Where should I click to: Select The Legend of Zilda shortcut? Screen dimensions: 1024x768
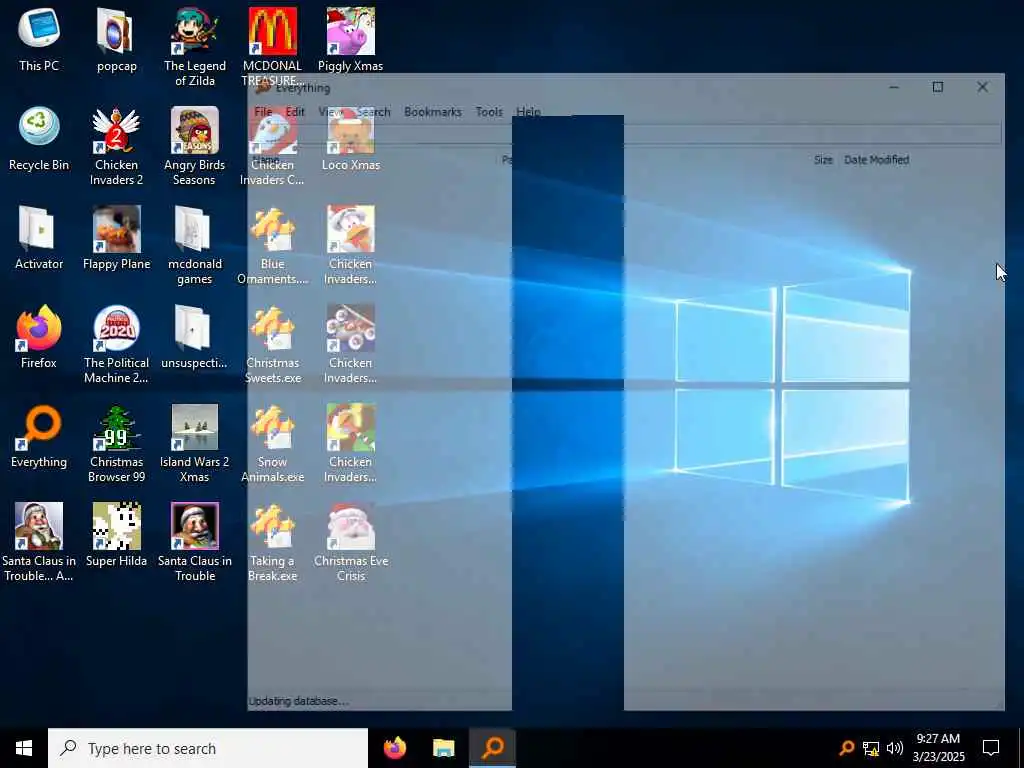click(195, 47)
